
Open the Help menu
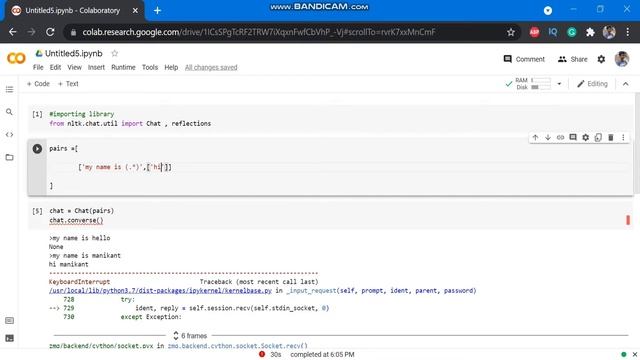click(171, 67)
